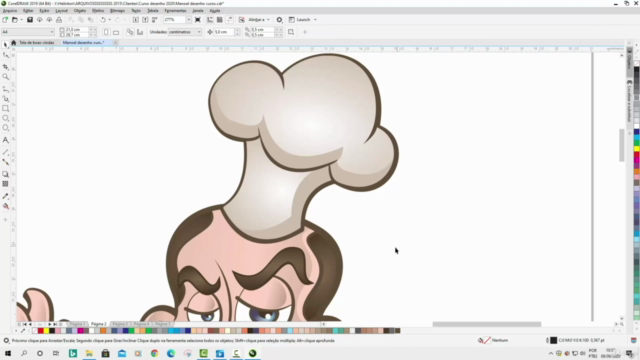
Task: Switch to Tela de boas-vindas tab
Action: [36, 42]
